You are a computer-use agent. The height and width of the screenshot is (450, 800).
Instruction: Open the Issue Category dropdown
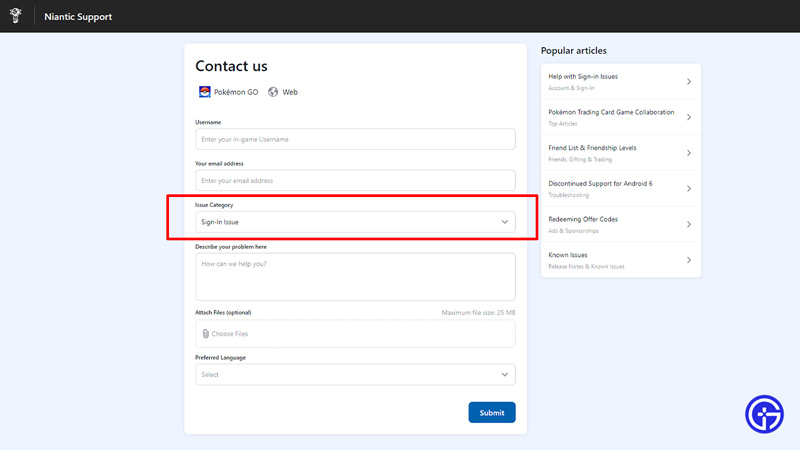click(x=355, y=222)
